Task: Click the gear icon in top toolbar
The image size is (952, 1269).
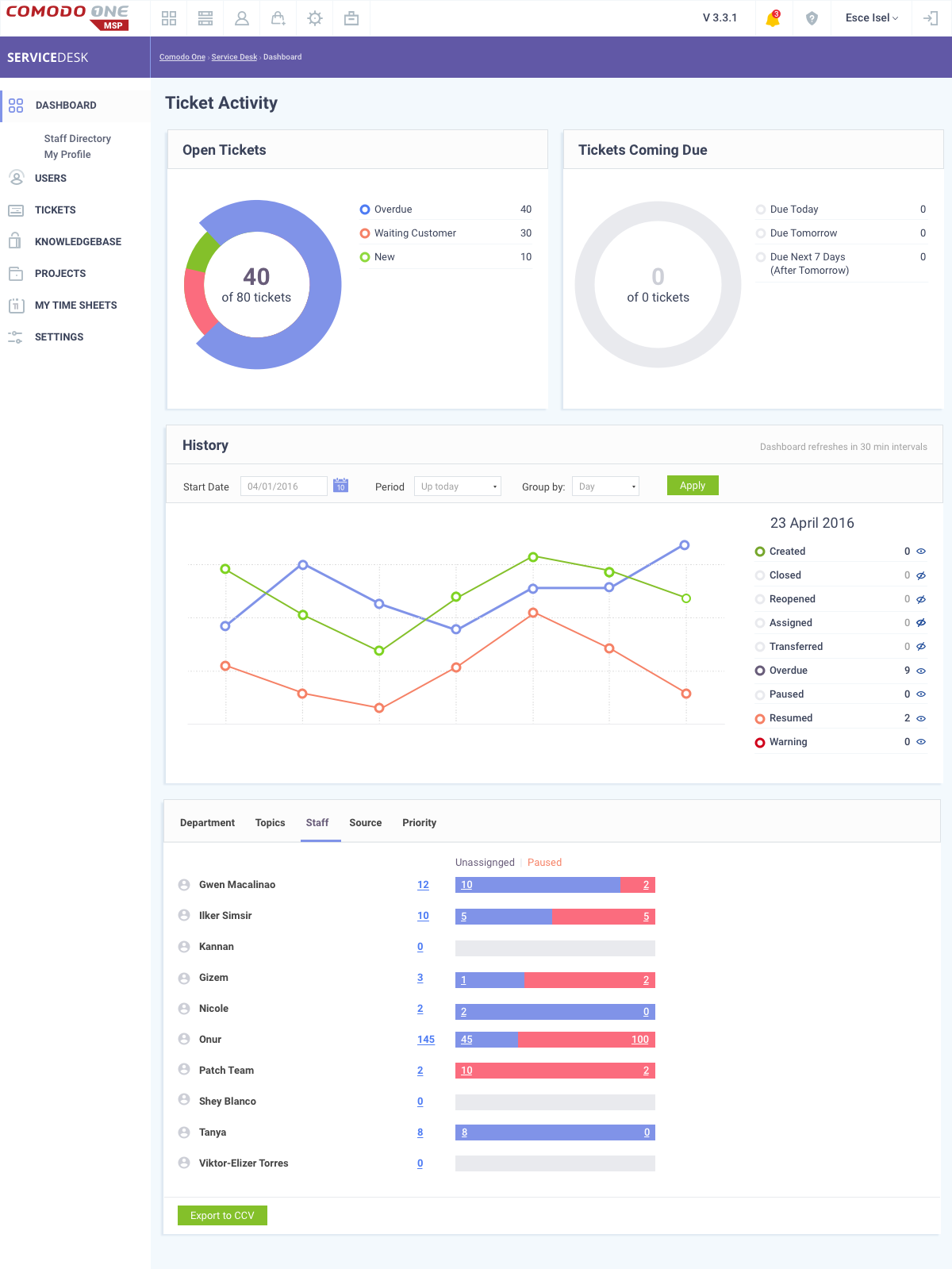Action: click(x=315, y=18)
